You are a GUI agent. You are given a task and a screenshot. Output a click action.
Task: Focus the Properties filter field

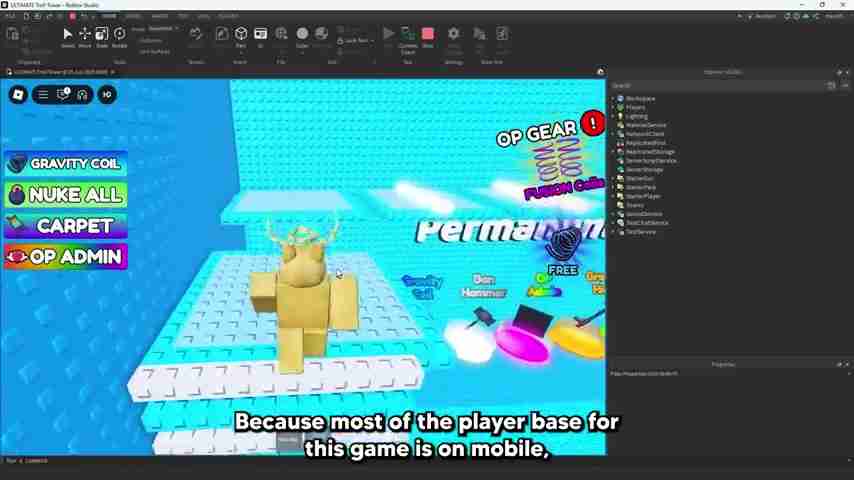[727, 374]
